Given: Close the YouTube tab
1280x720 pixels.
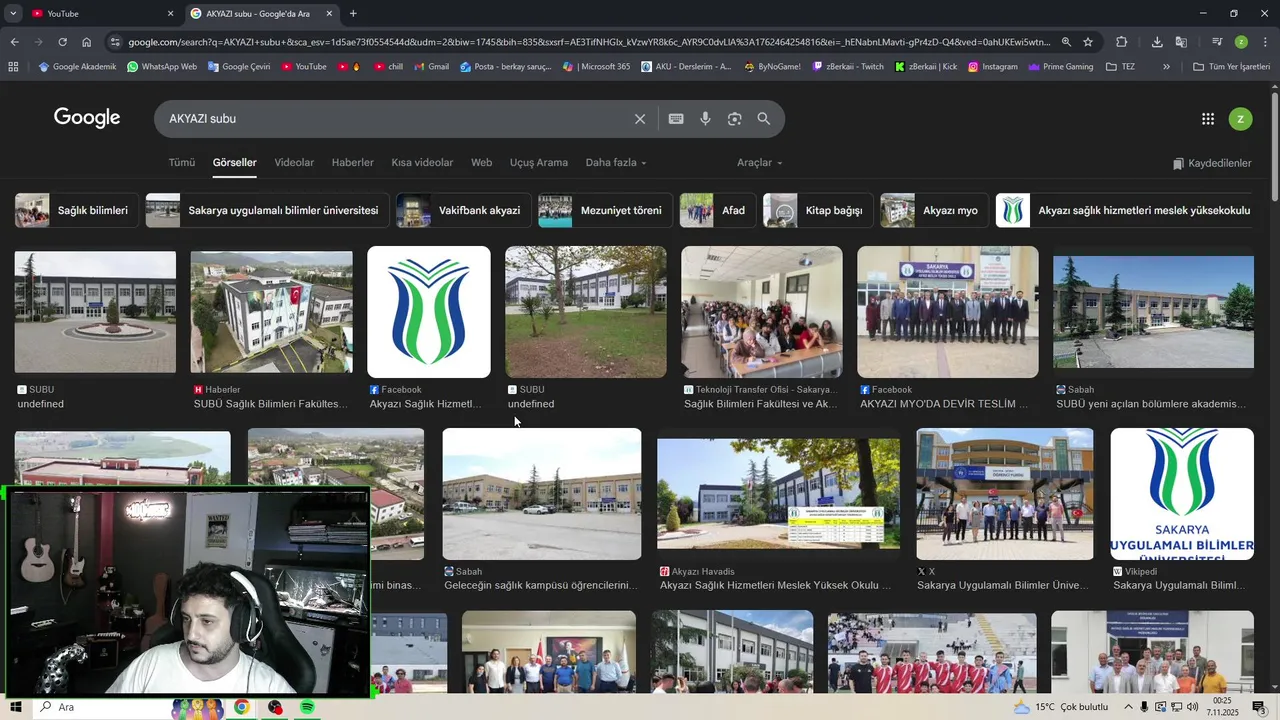Looking at the screenshot, I should point(170,14).
